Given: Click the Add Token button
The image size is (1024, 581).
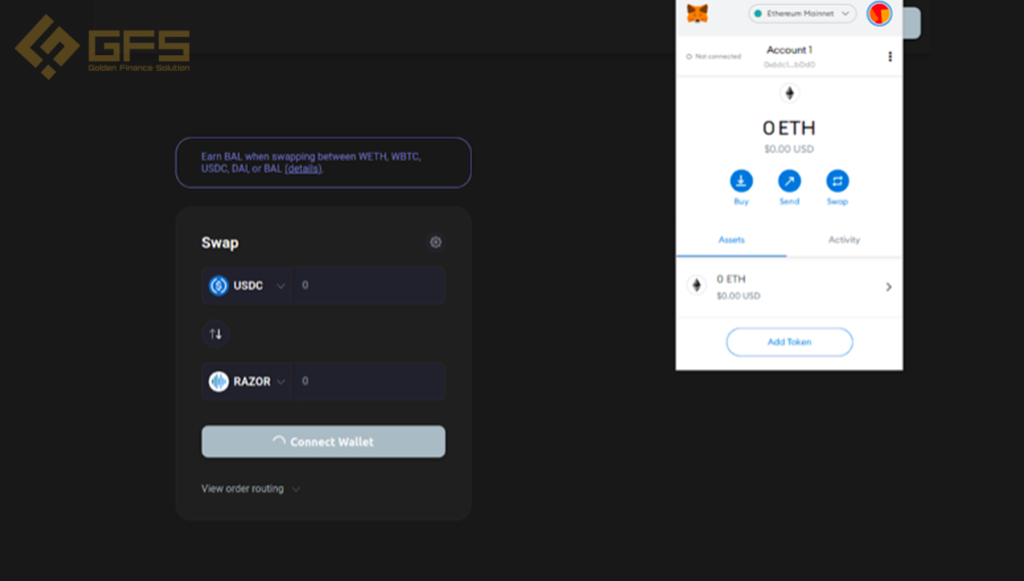Looking at the screenshot, I should pos(789,342).
